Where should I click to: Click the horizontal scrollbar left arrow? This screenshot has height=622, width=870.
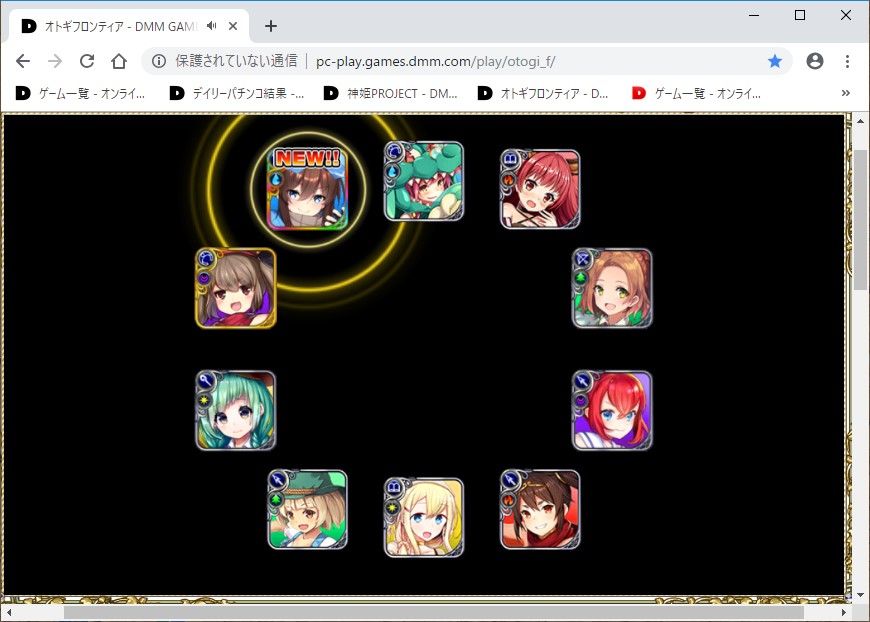(x=9, y=613)
